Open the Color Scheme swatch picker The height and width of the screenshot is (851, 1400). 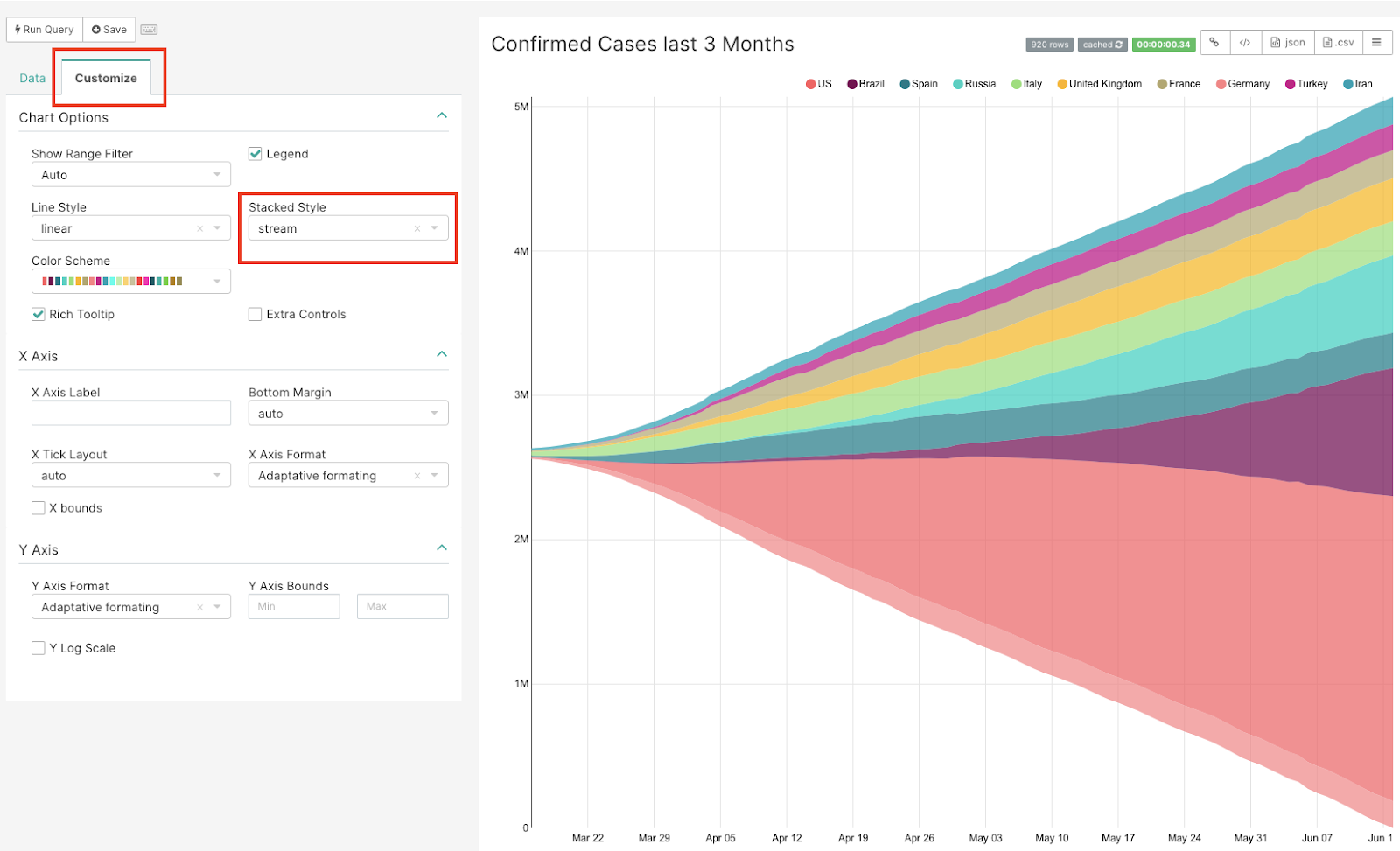130,282
